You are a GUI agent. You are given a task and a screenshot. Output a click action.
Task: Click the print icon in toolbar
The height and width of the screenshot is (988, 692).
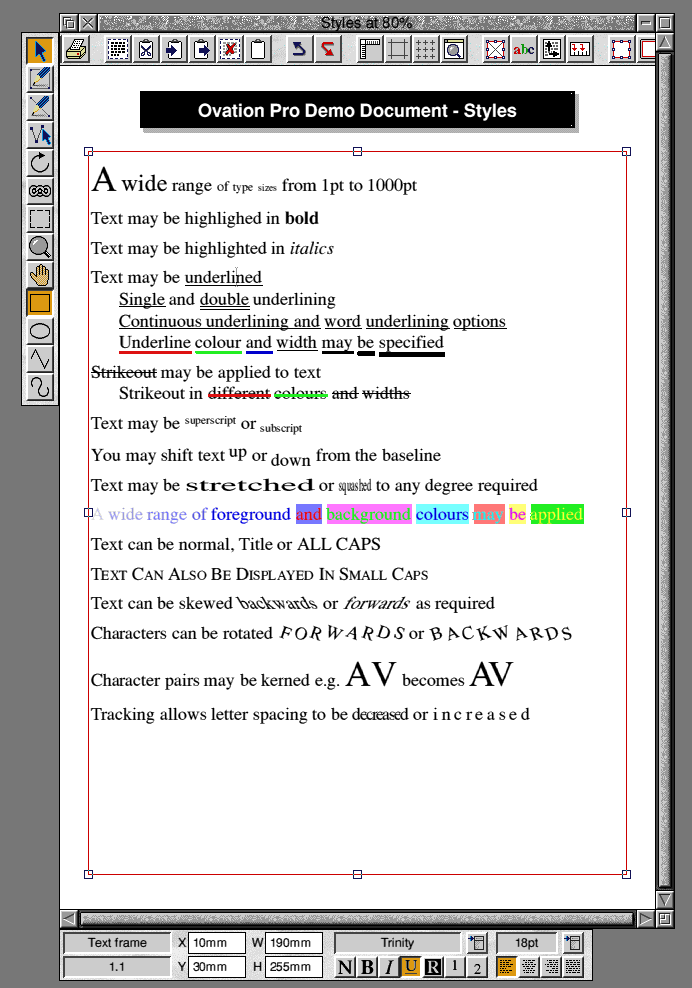click(76, 49)
